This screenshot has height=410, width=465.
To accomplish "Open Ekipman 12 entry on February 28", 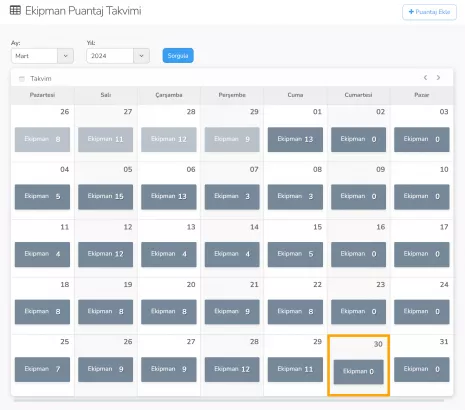I will point(169,139).
